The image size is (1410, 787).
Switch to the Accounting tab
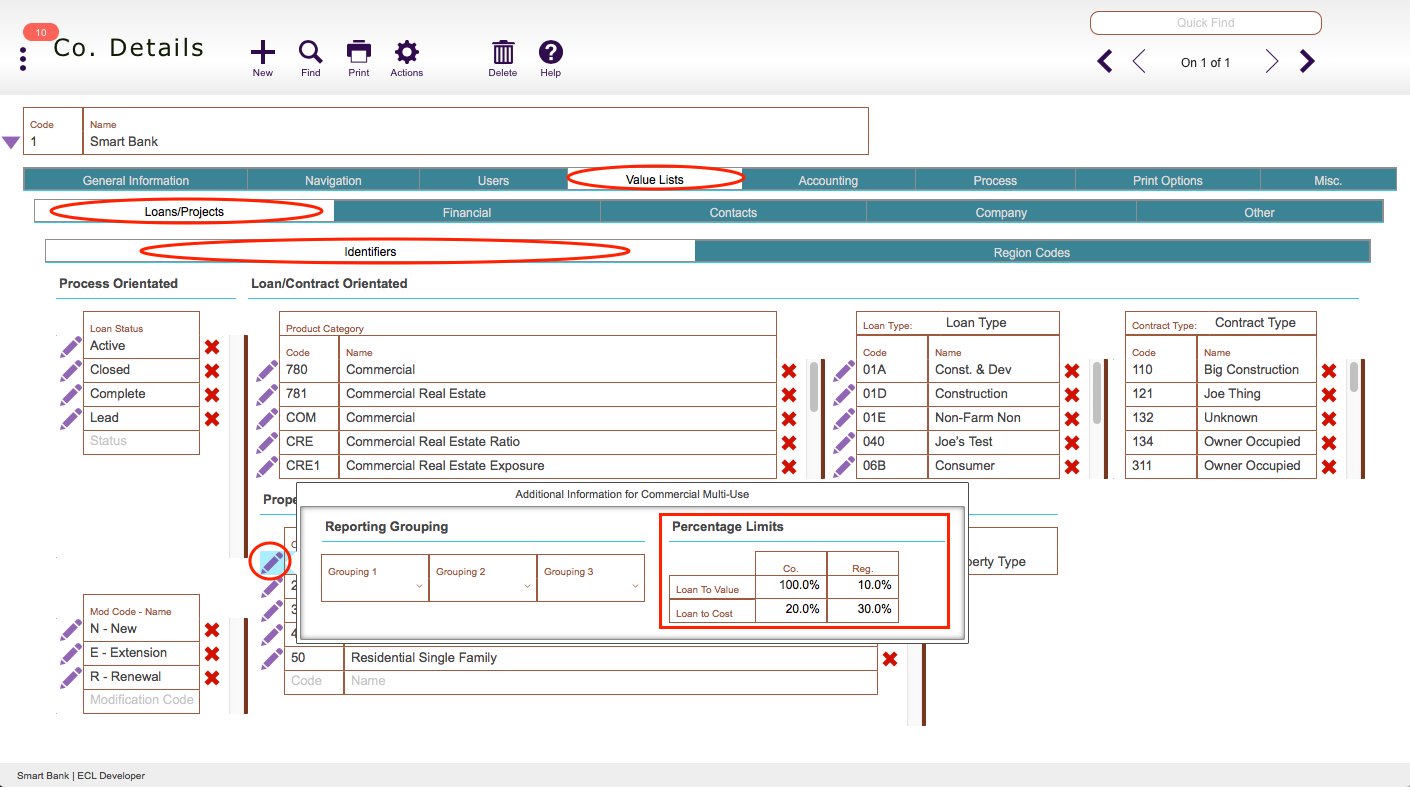828,181
